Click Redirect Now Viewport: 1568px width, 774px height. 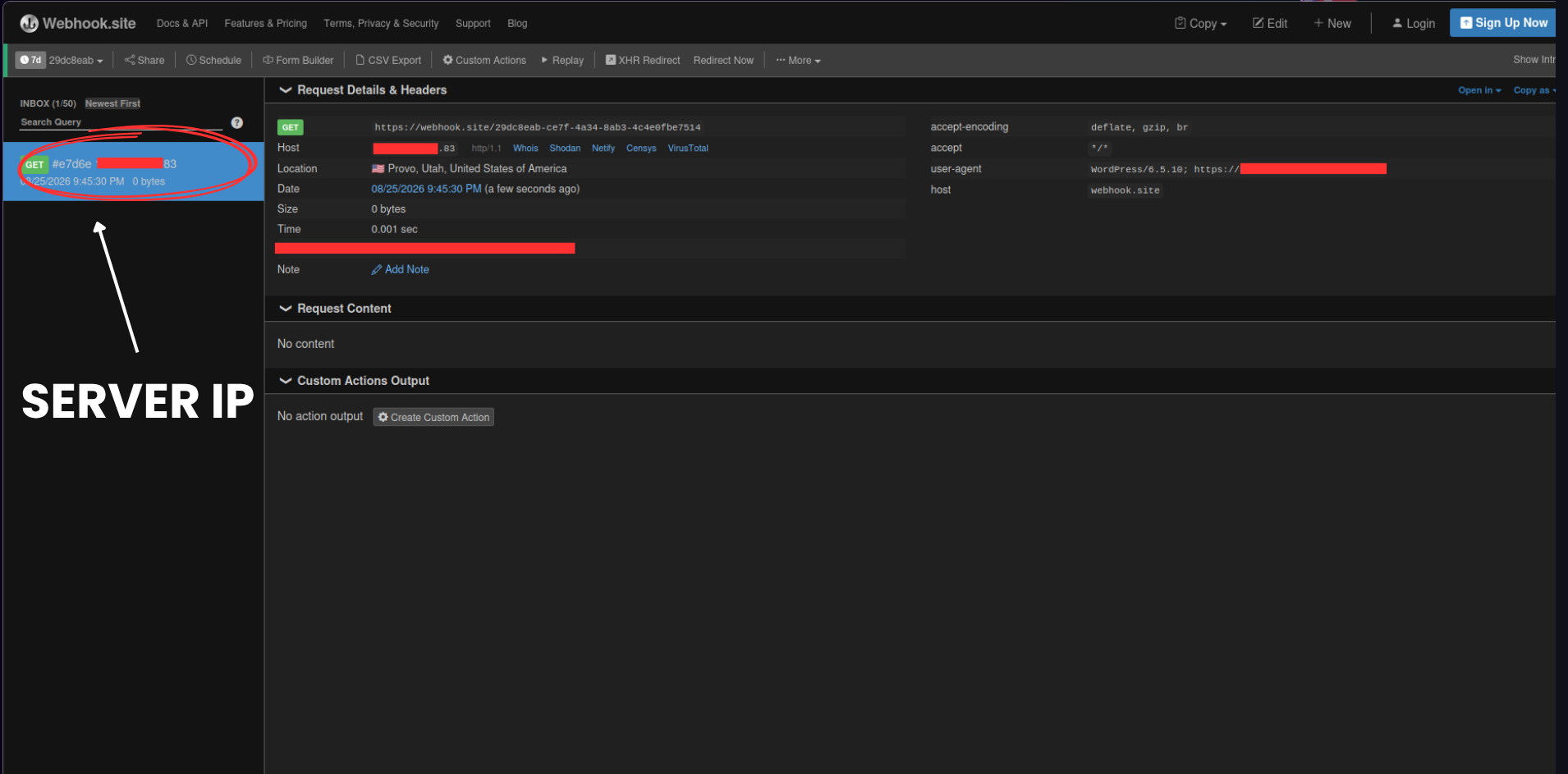pyautogui.click(x=723, y=60)
